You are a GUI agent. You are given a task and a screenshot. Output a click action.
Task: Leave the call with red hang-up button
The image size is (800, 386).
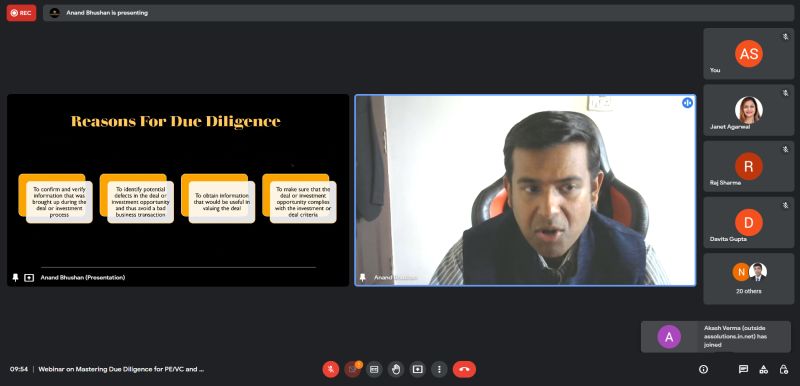(464, 369)
